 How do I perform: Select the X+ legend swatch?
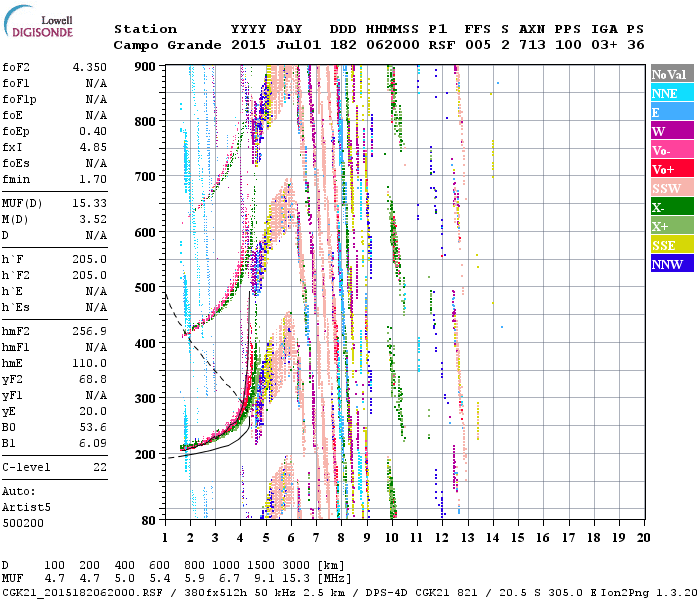[672, 225]
